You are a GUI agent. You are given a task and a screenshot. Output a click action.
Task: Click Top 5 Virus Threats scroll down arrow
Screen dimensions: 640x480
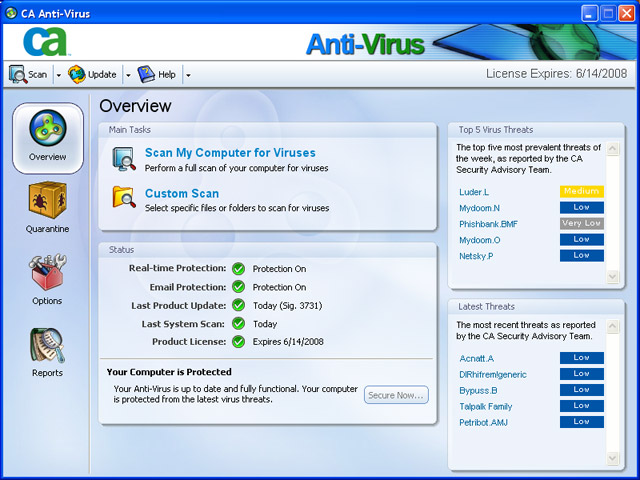pyautogui.click(x=612, y=276)
